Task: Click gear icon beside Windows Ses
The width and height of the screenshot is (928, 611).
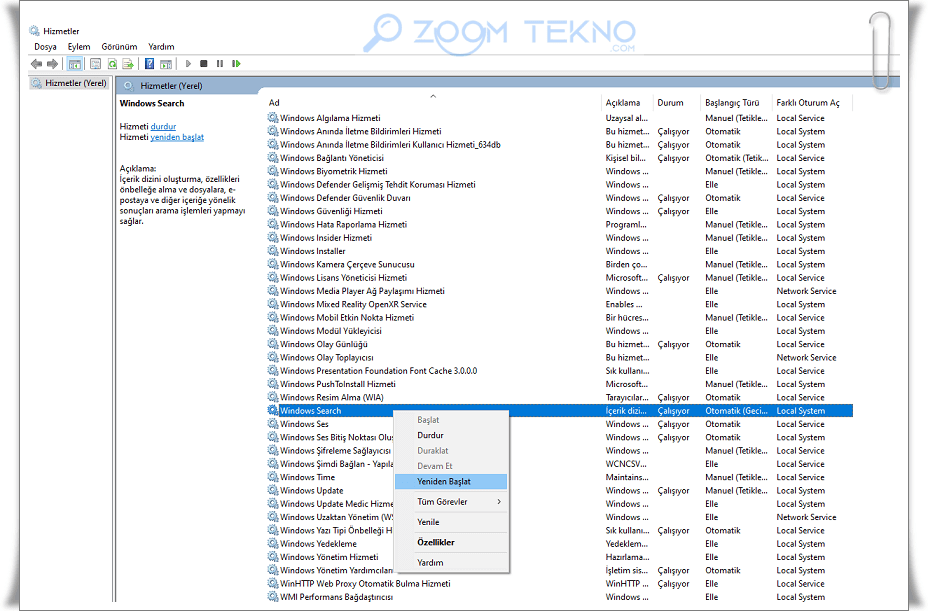Action: pyautogui.click(x=273, y=423)
